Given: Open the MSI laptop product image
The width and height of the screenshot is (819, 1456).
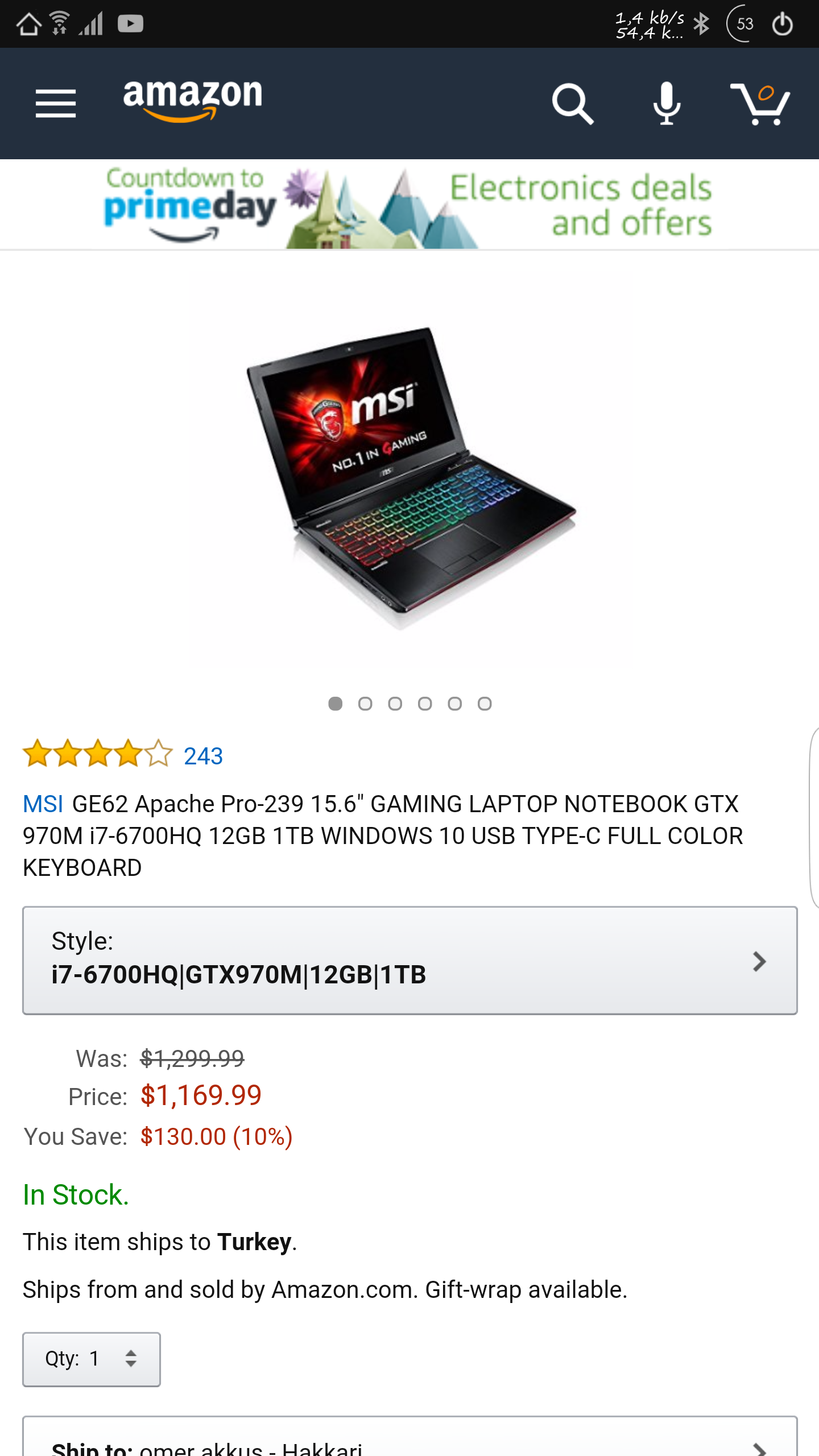Looking at the screenshot, I should point(411,478).
